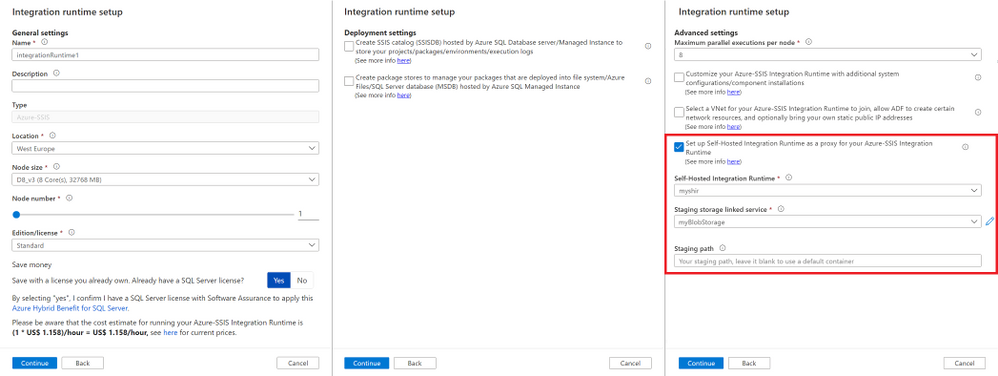This screenshot has width=998, height=376.
Task: Click the info icon next to Name
Action: tap(44, 42)
